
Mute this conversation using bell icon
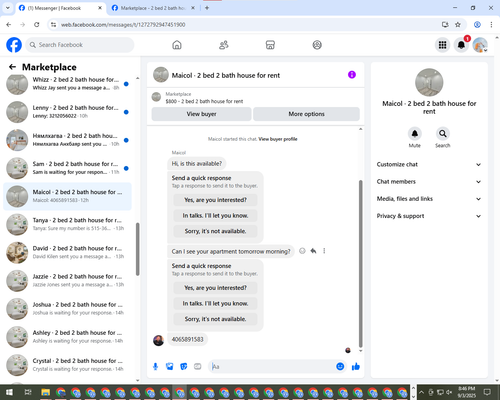(415, 134)
